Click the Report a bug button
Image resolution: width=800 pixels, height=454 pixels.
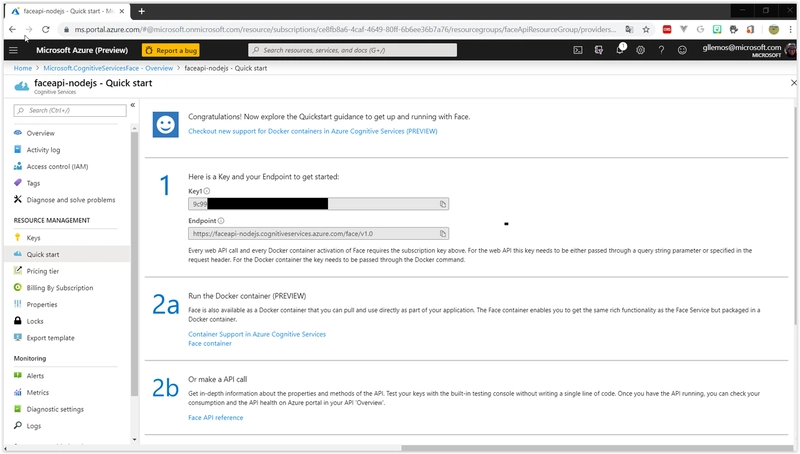click(x=171, y=51)
